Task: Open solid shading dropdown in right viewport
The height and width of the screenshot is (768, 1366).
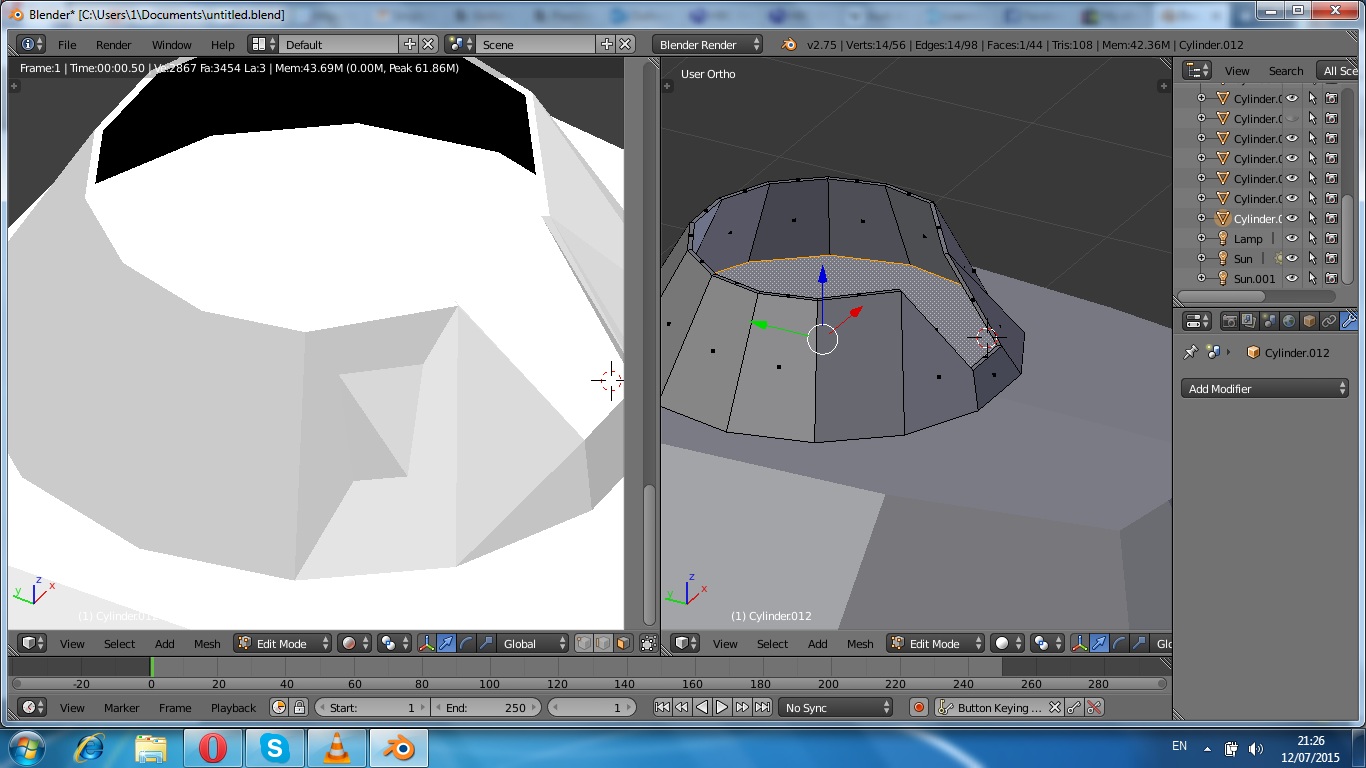Action: click(x=1006, y=643)
